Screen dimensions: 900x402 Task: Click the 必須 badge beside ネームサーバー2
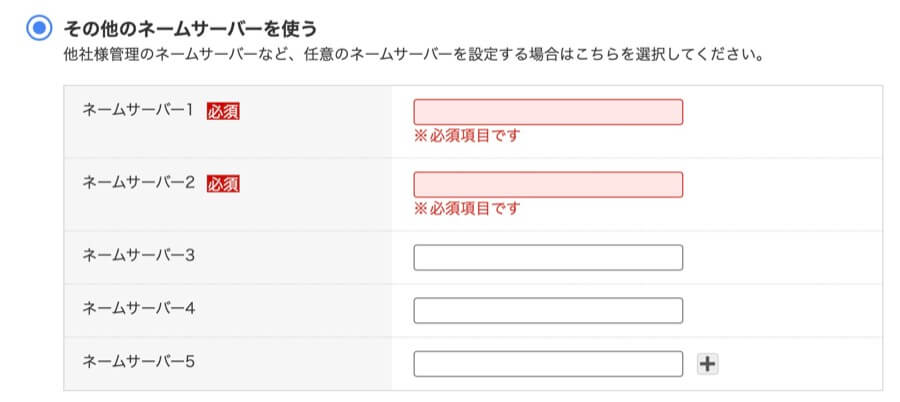tap(223, 183)
